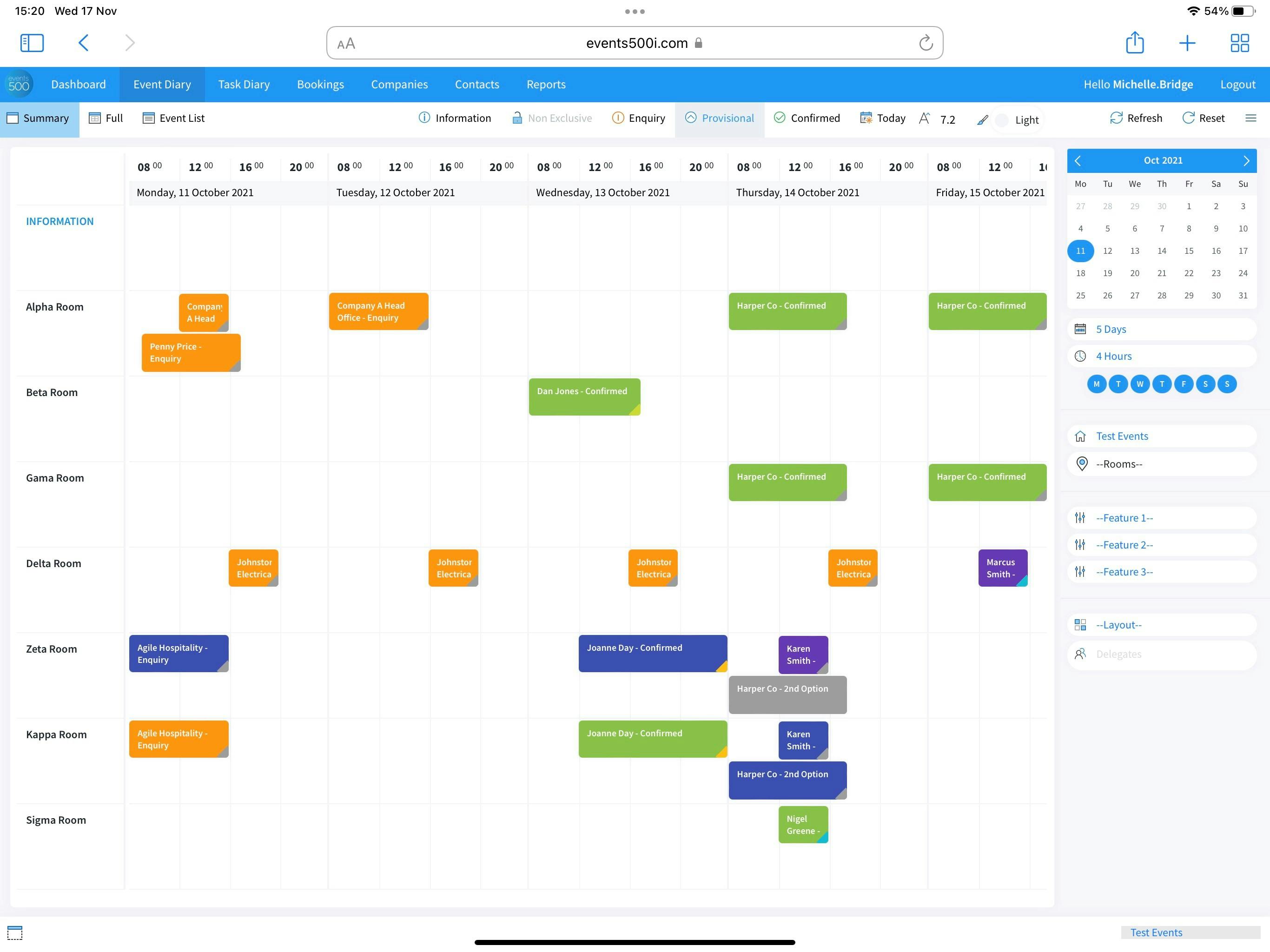Toggle the Light theme switch
The width and height of the screenshot is (1270, 952).
pos(1002,120)
